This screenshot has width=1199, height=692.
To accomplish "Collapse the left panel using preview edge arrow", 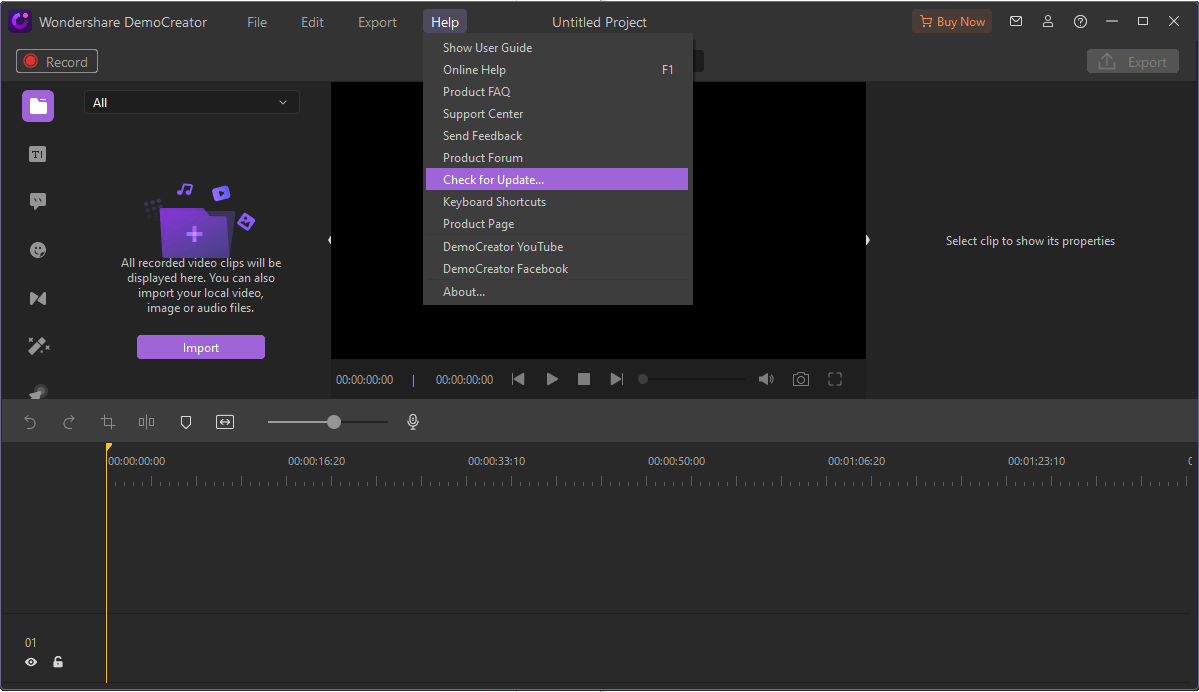I will pyautogui.click(x=330, y=240).
